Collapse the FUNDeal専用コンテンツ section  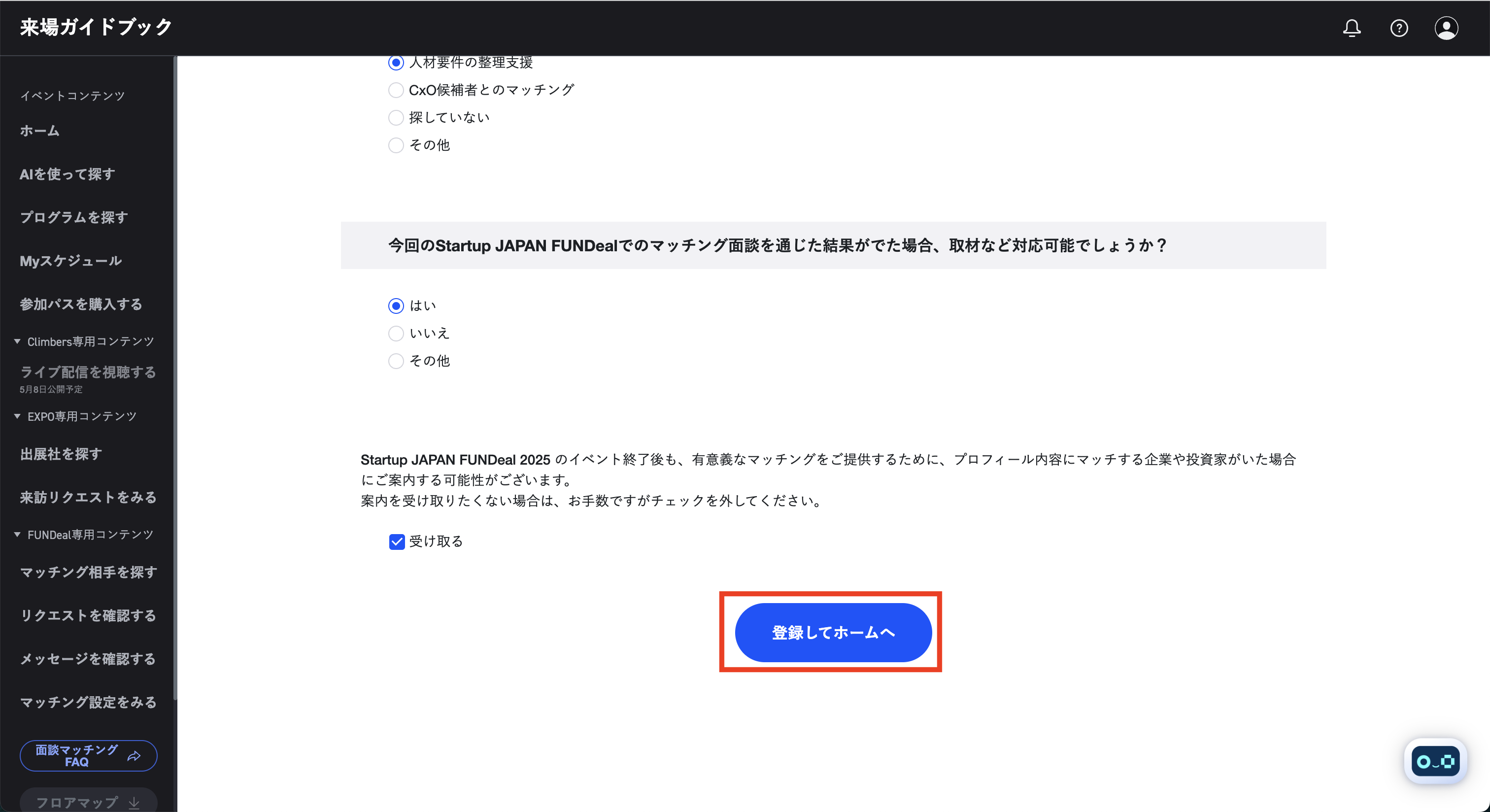[x=17, y=535]
